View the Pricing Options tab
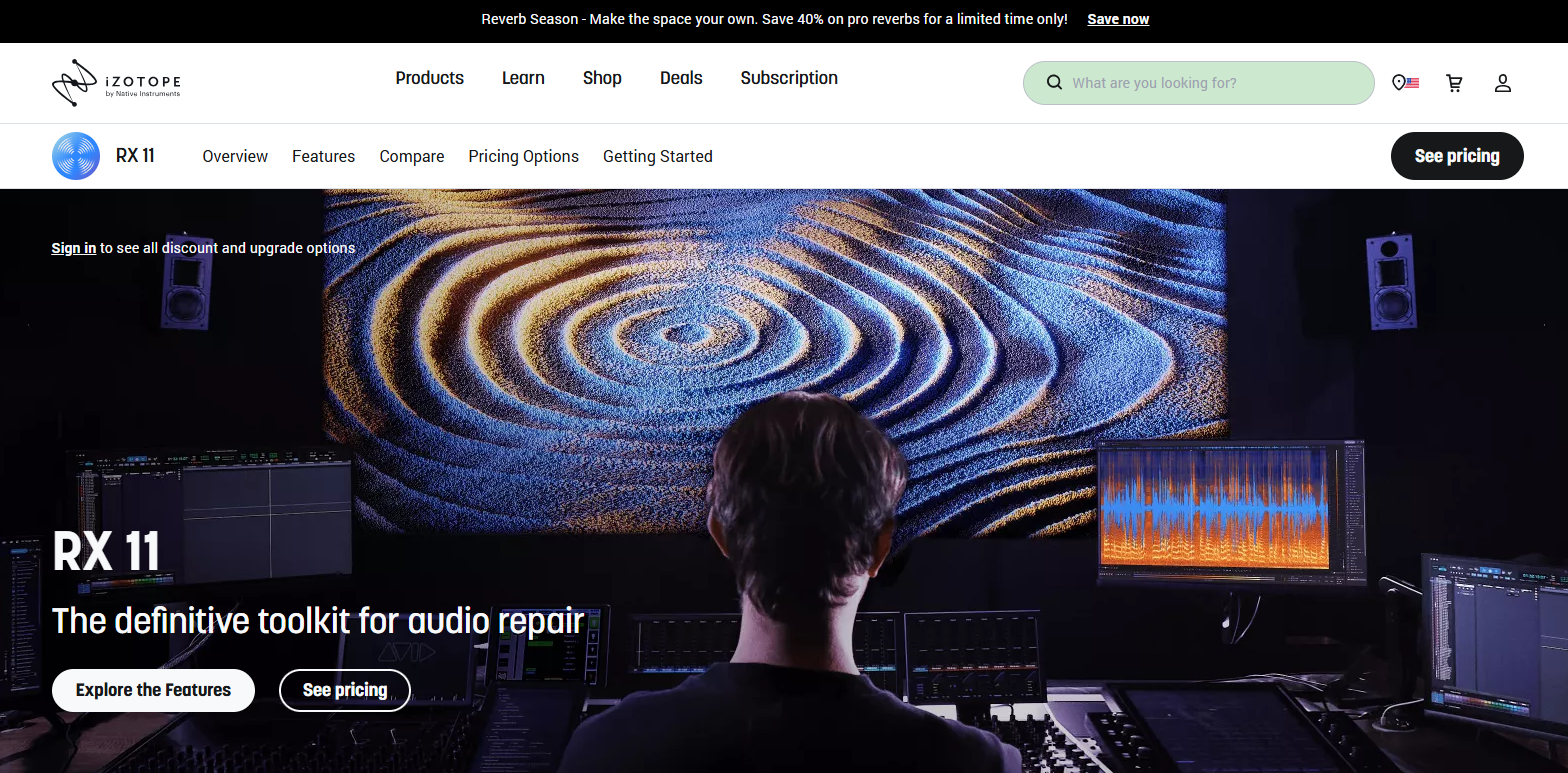 point(523,156)
